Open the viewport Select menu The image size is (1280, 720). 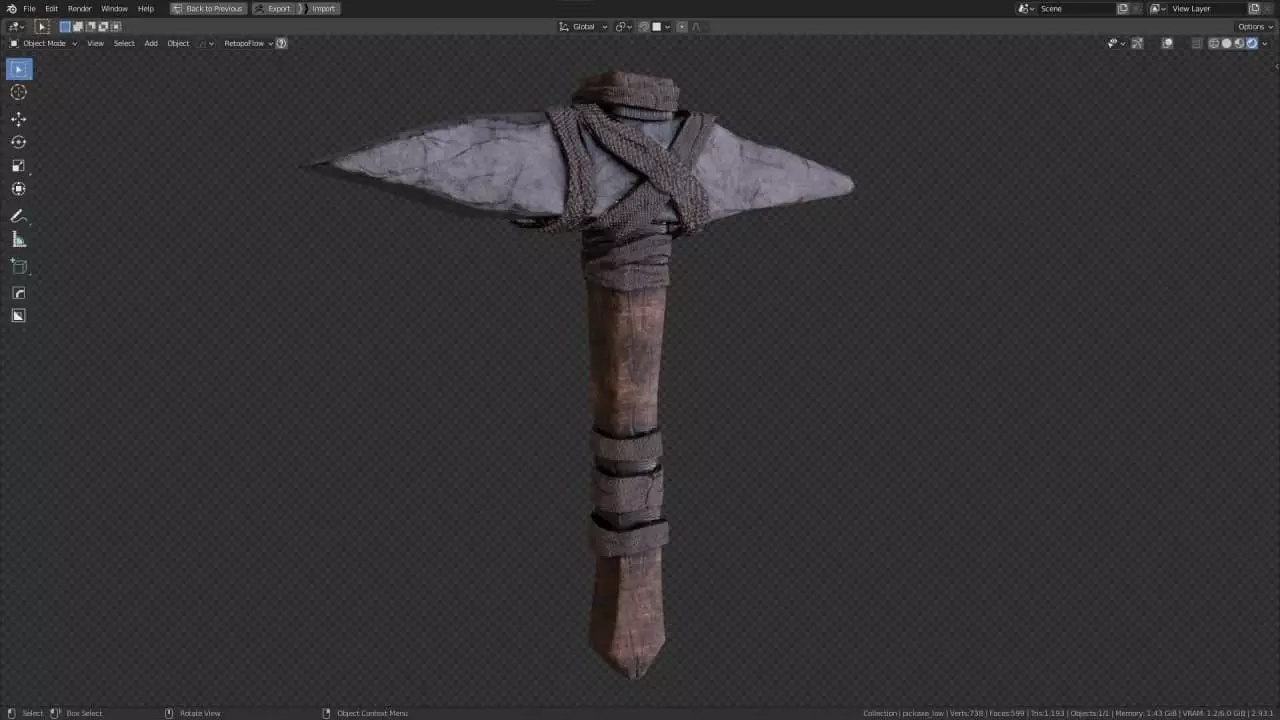coord(124,43)
